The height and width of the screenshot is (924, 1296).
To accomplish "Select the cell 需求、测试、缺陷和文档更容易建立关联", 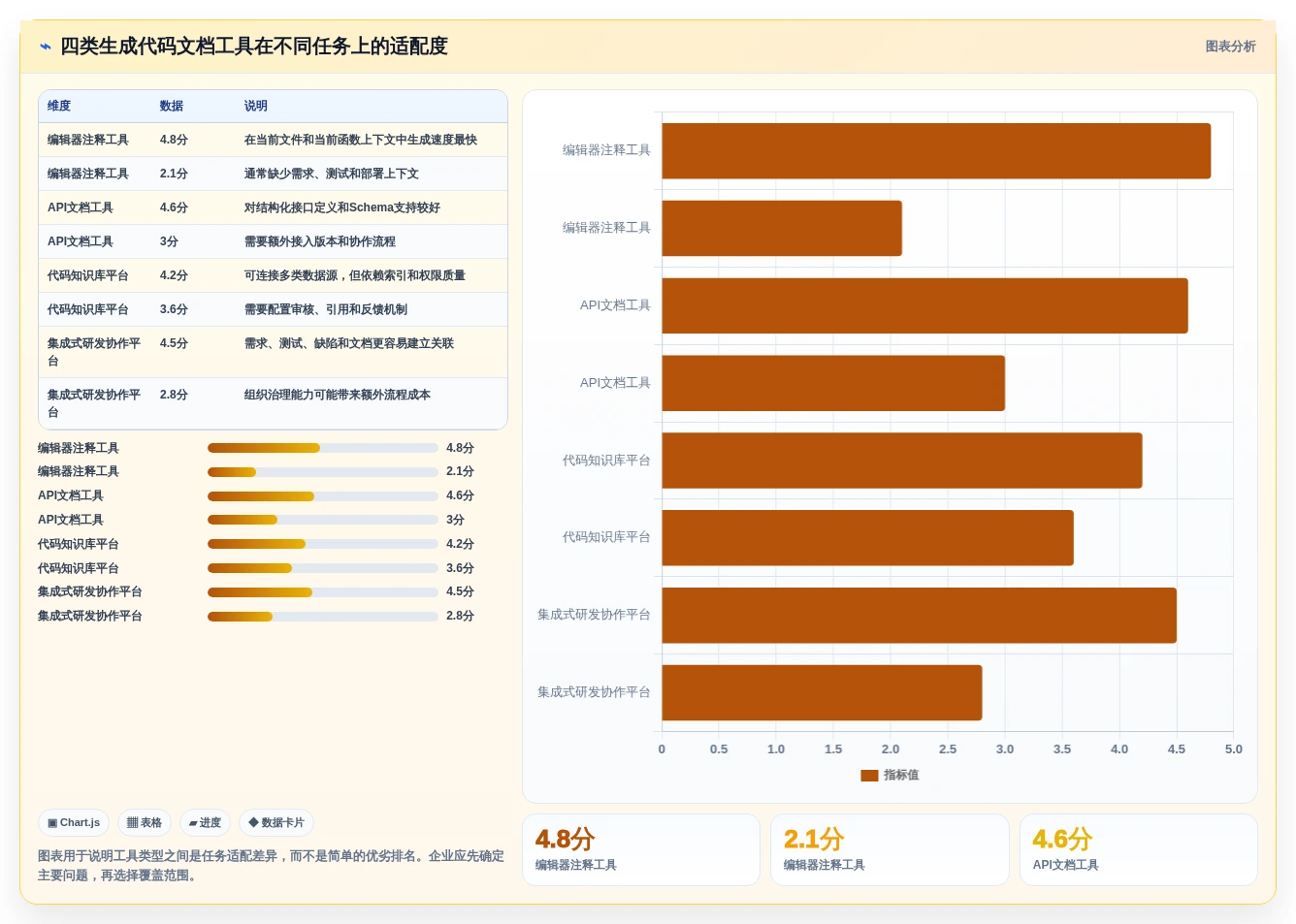I will coord(349,343).
